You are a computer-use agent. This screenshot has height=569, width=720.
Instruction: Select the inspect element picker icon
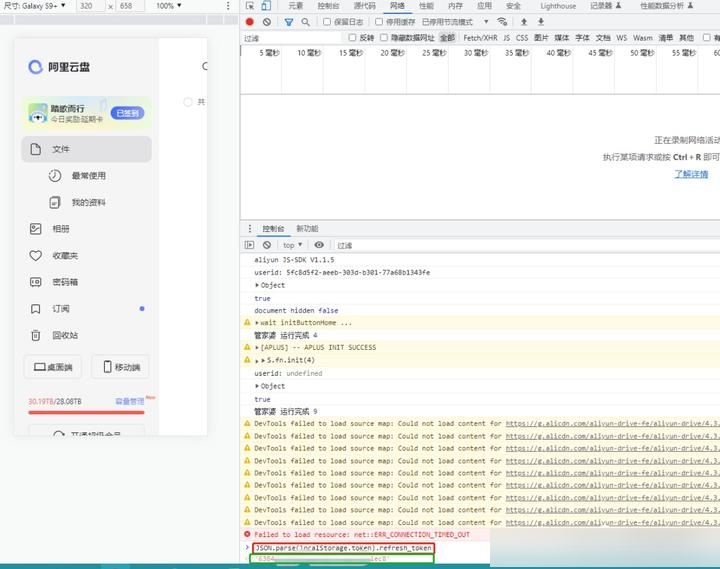[250, 6]
